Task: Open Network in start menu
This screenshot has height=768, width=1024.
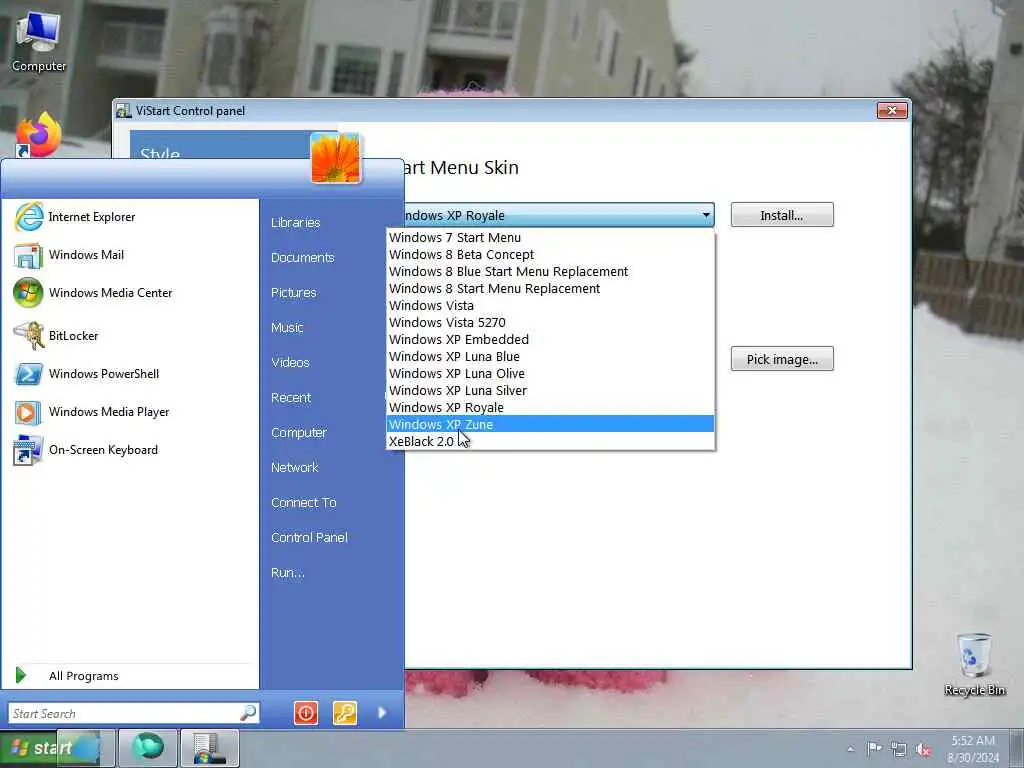Action: pos(295,468)
